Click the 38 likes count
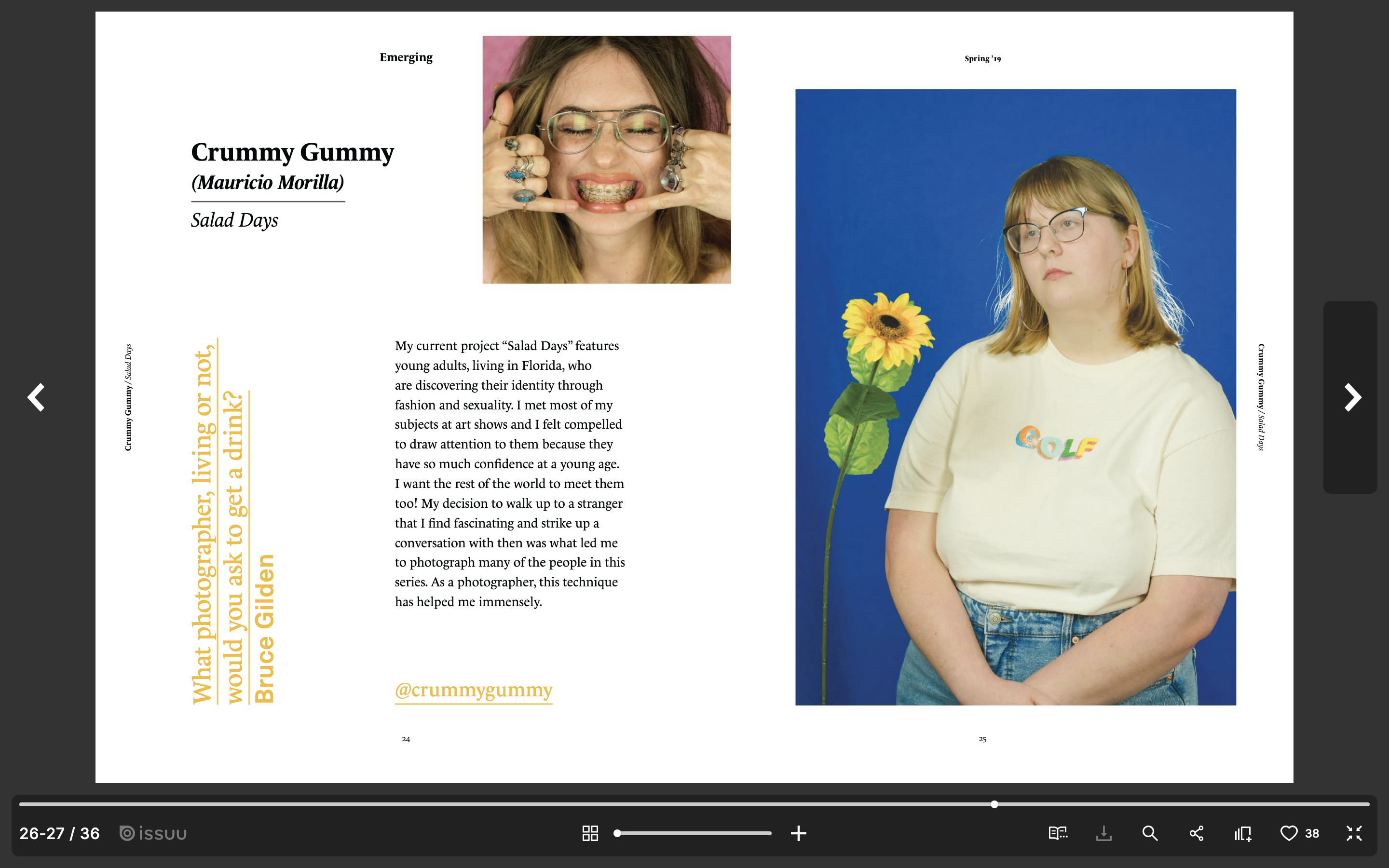This screenshot has height=868, width=1389. (x=1312, y=833)
